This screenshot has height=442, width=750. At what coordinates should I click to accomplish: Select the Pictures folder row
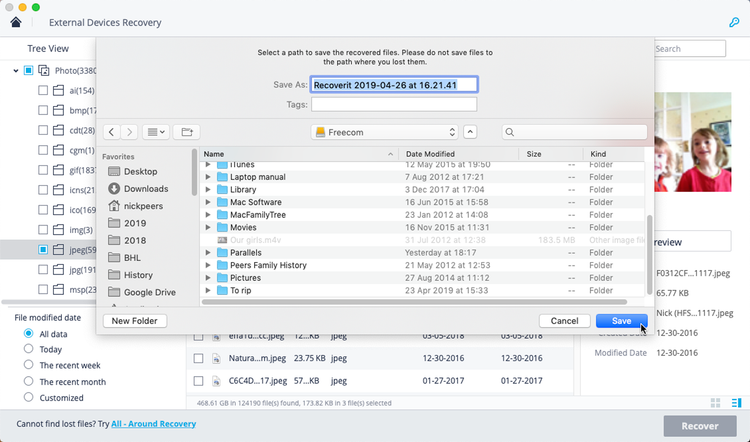pyautogui.click(x=422, y=277)
